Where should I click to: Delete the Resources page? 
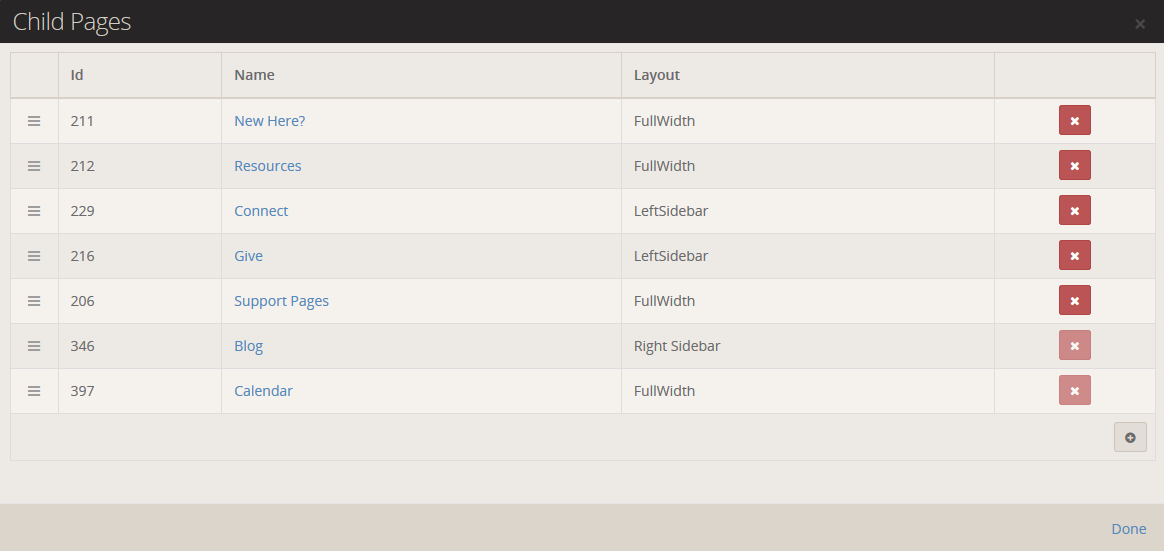click(x=1074, y=166)
